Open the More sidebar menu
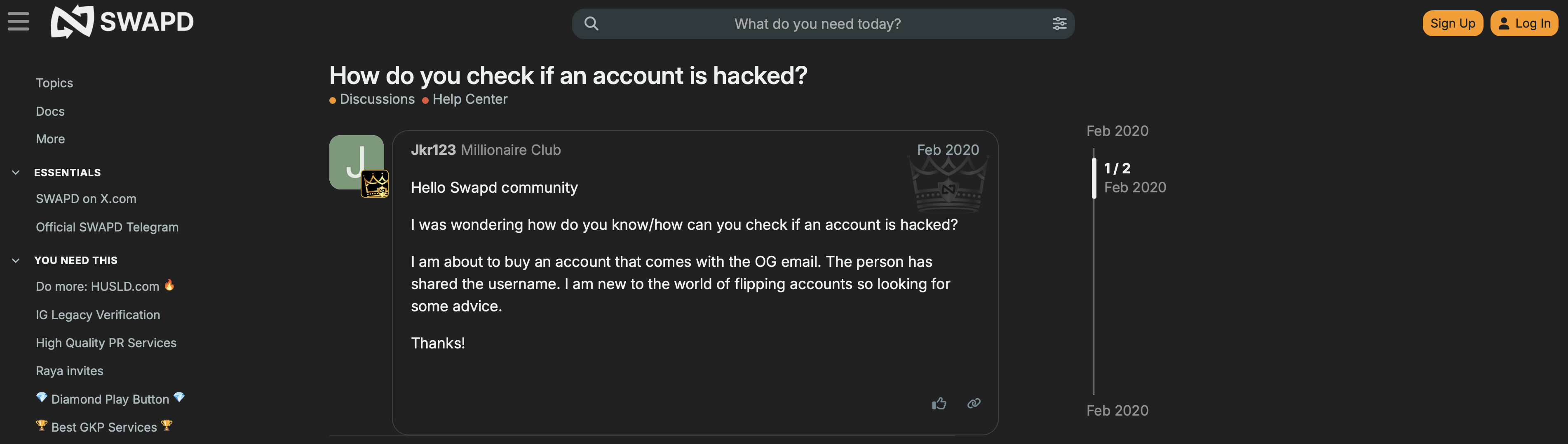 [50, 139]
